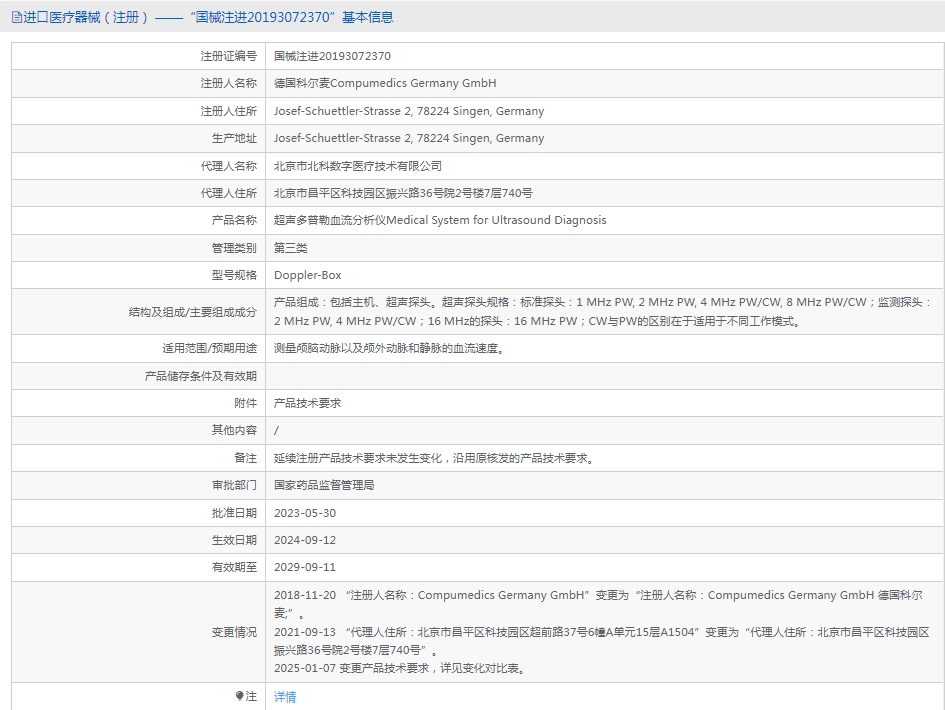Screen dimensions: 945x710
Task: Click the document icon in the page header
Action: pos(16,17)
